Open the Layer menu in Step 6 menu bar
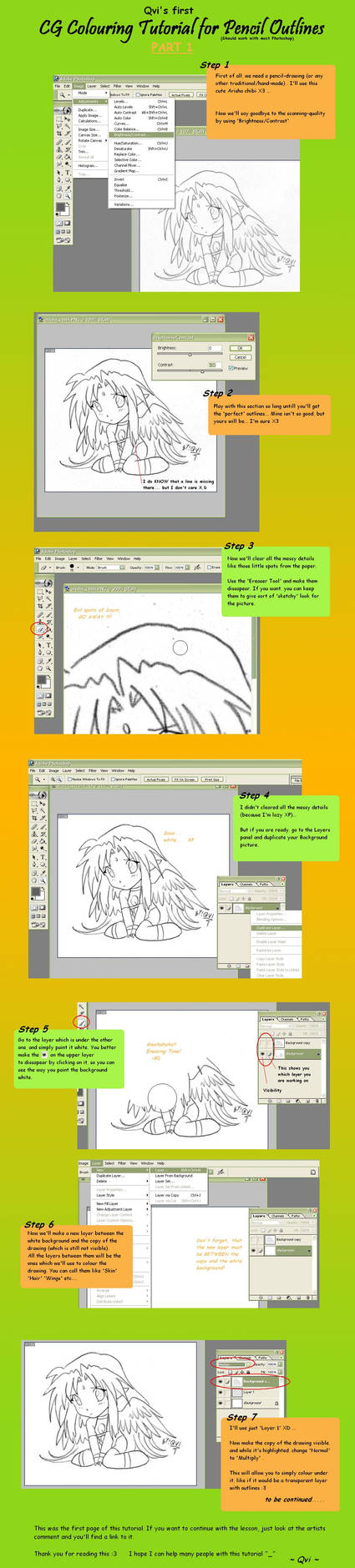This screenshot has height=1568, width=355. 96,1162
